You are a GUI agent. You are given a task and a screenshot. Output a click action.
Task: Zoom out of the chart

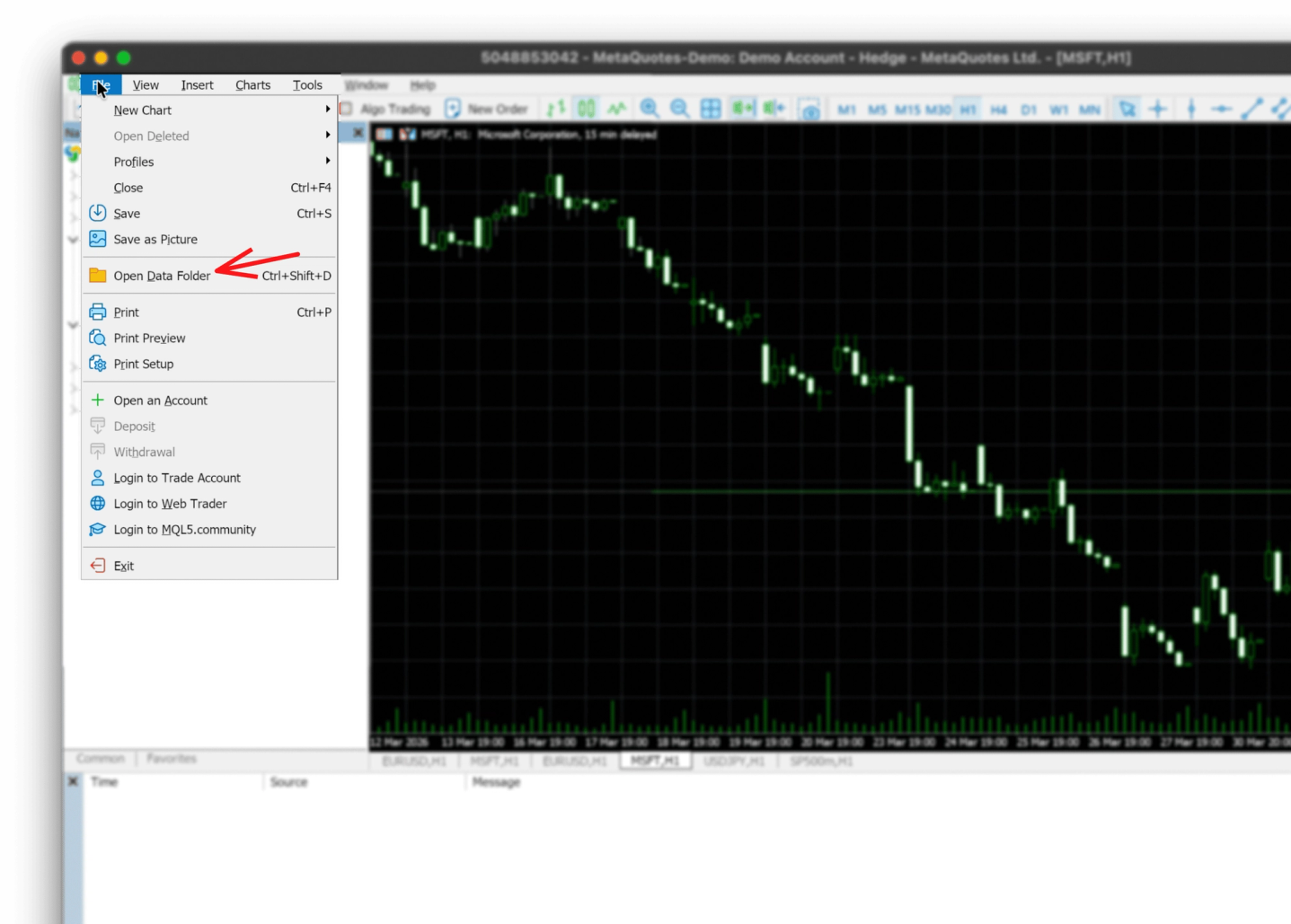[680, 109]
